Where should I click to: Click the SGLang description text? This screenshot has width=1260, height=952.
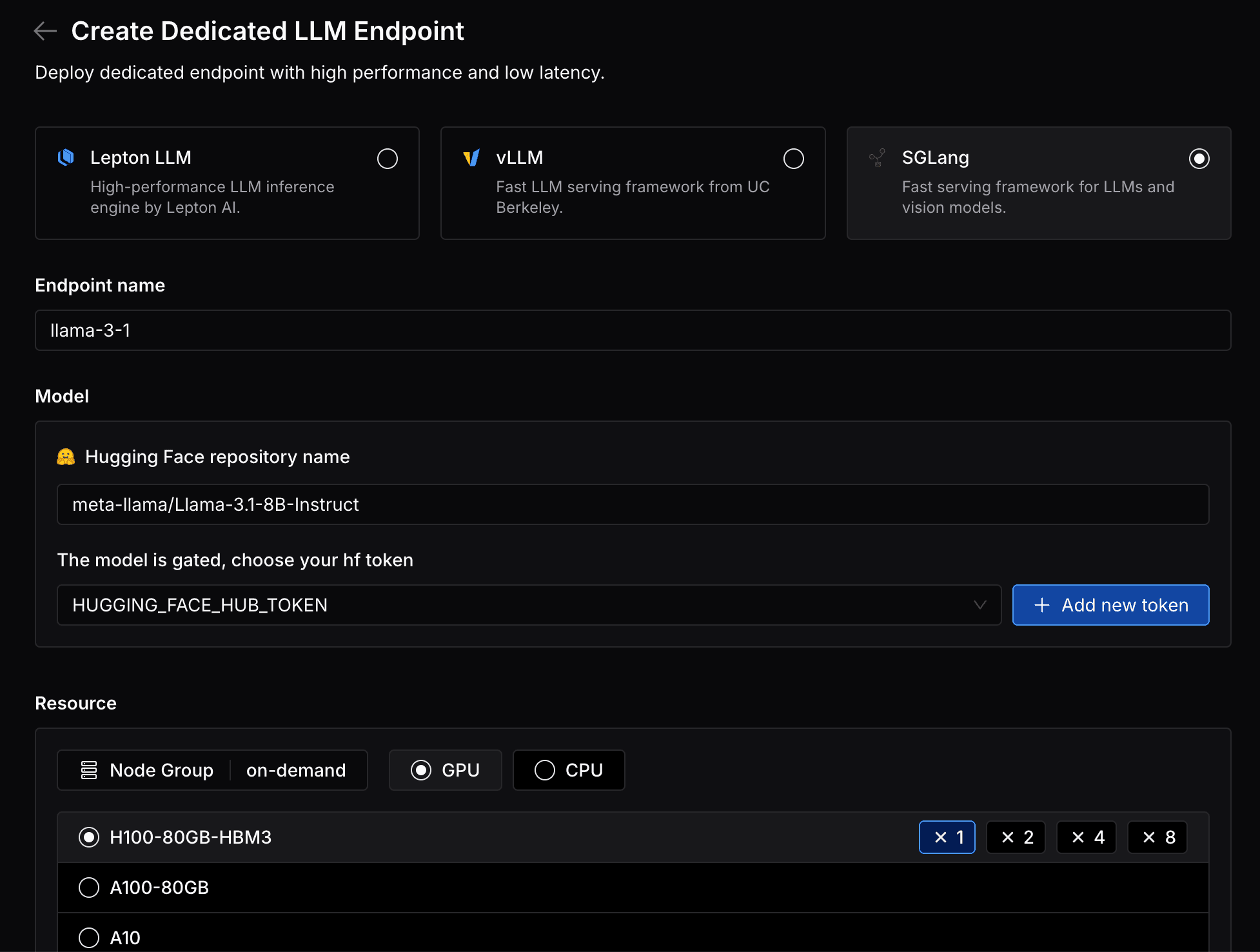(1038, 197)
